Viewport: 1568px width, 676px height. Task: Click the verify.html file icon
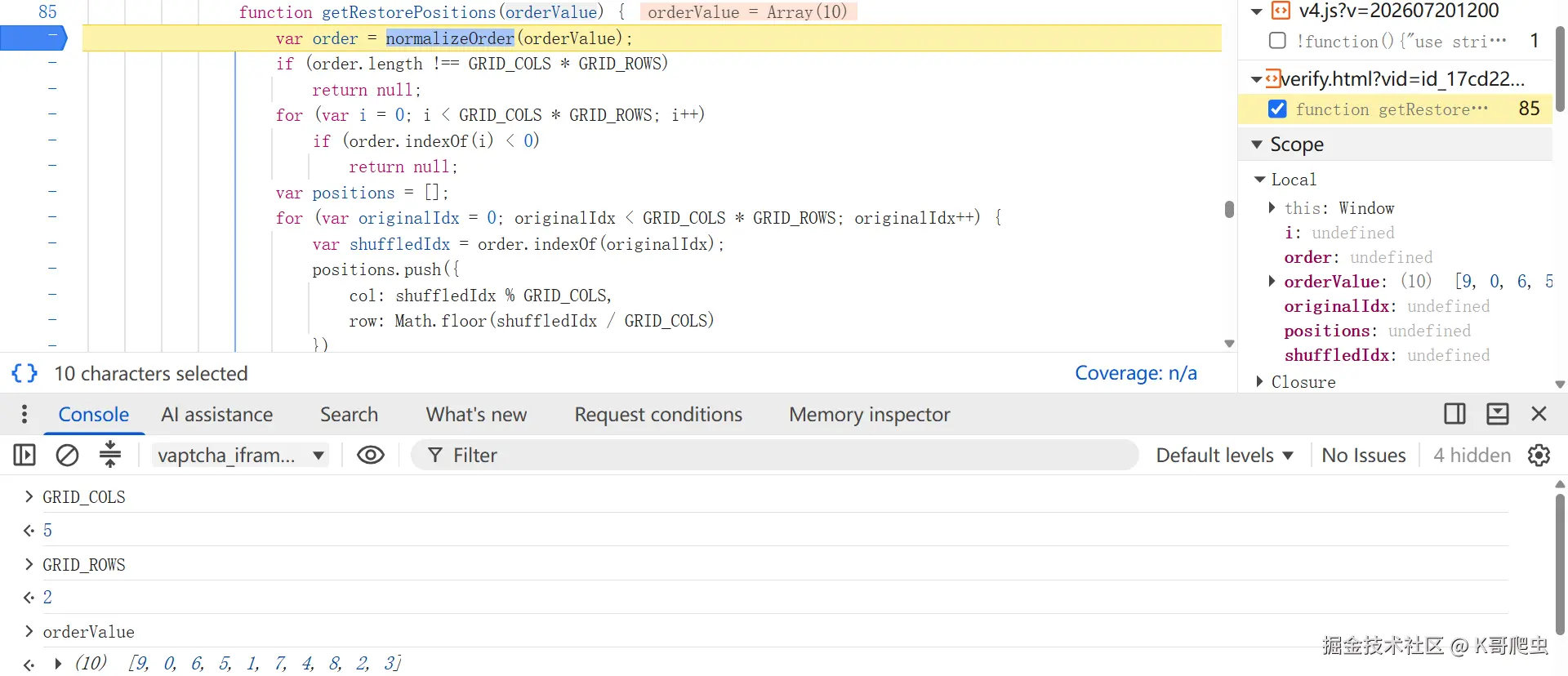tap(1273, 79)
